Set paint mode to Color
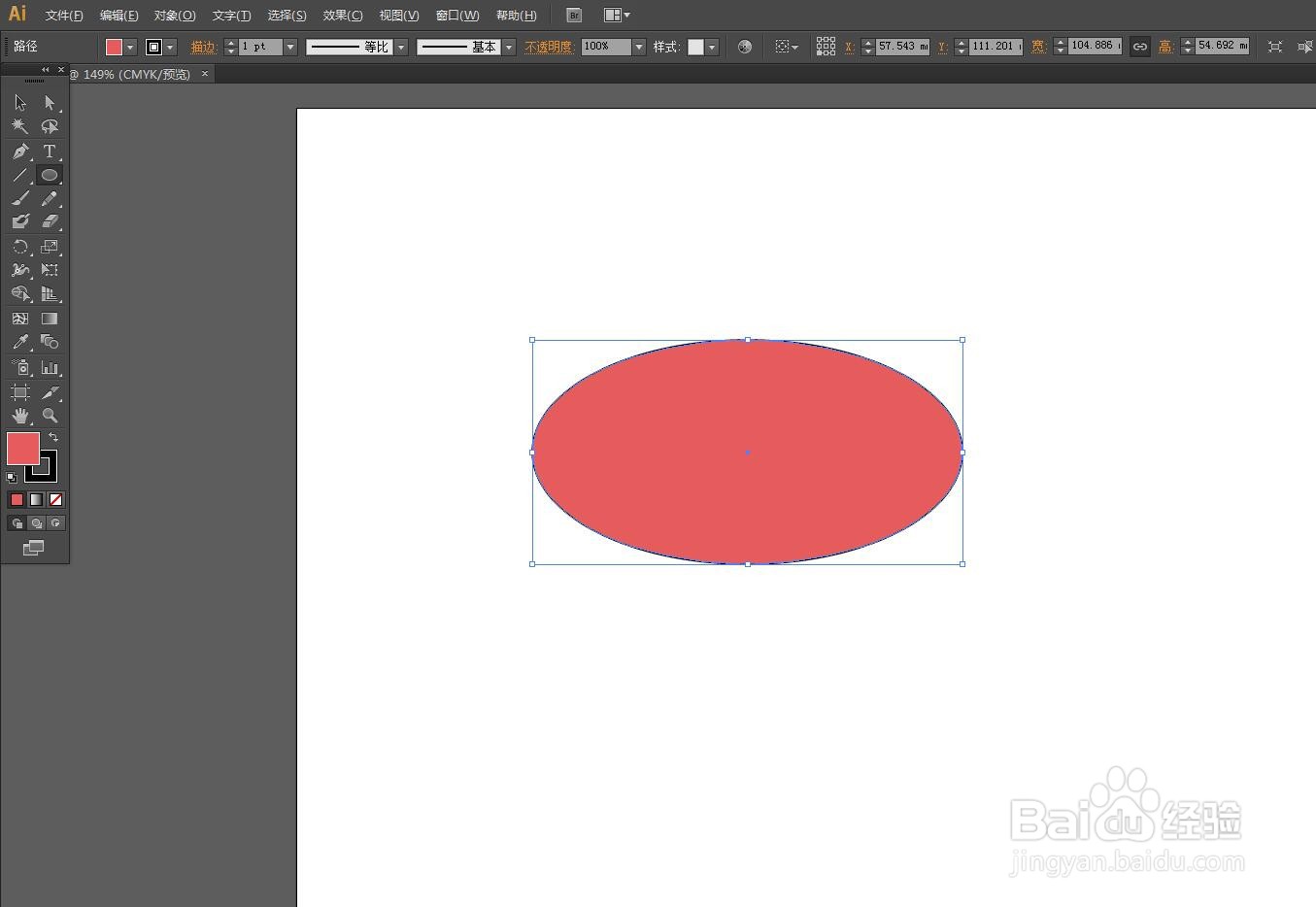The width and height of the screenshot is (1316, 907). click(x=17, y=499)
